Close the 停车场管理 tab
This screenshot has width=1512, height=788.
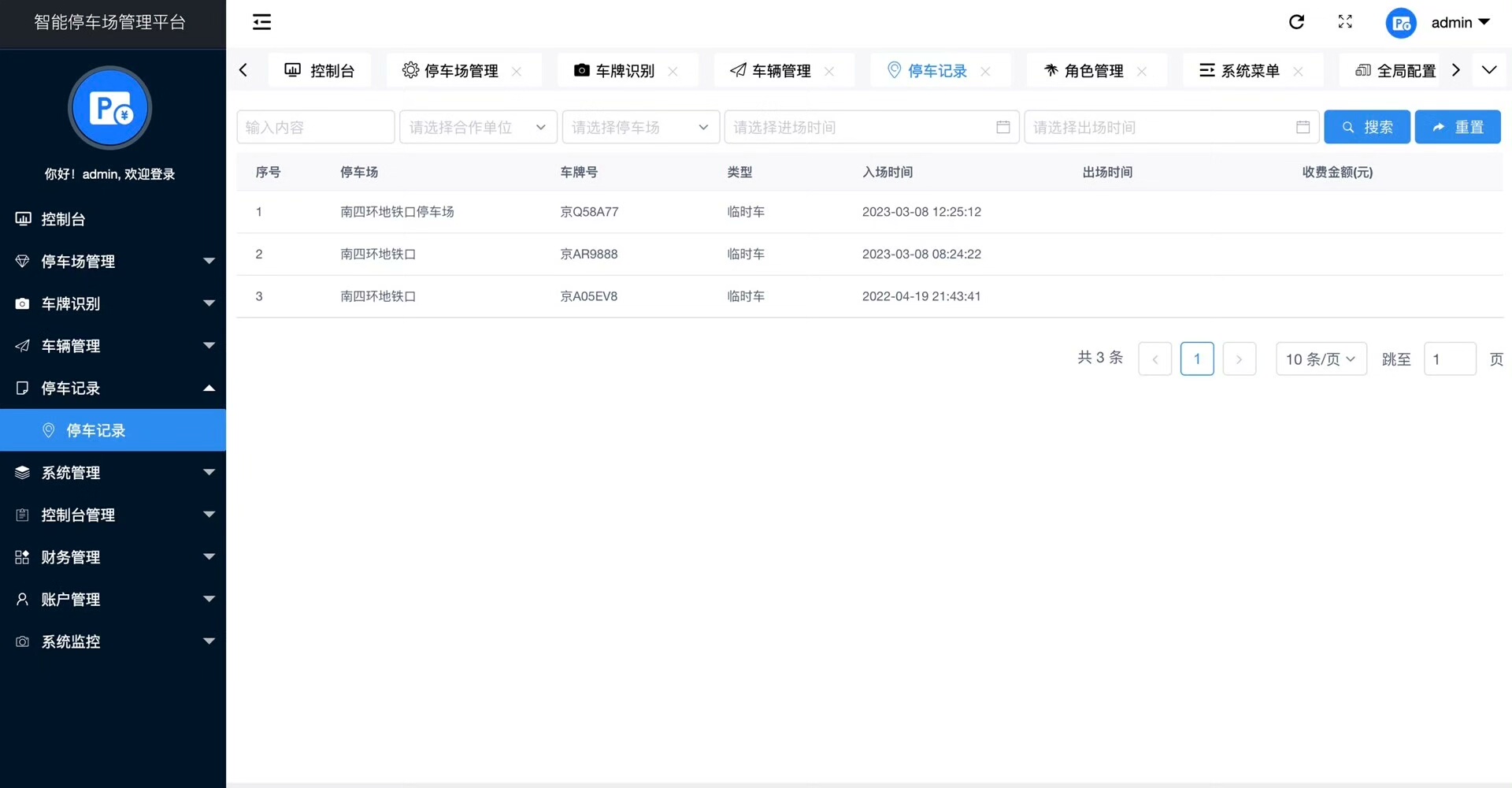(x=517, y=71)
